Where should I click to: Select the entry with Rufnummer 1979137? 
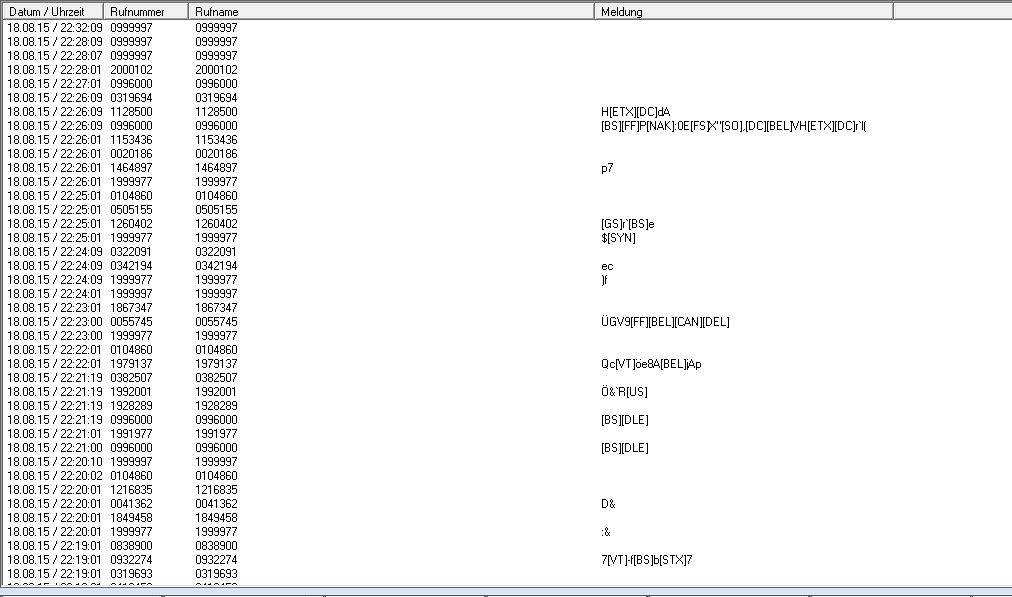point(131,364)
